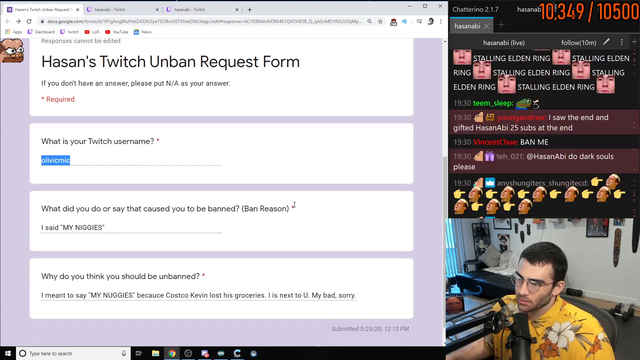
Task: Click the microphone icon in taskbar search
Action: (x=124, y=353)
